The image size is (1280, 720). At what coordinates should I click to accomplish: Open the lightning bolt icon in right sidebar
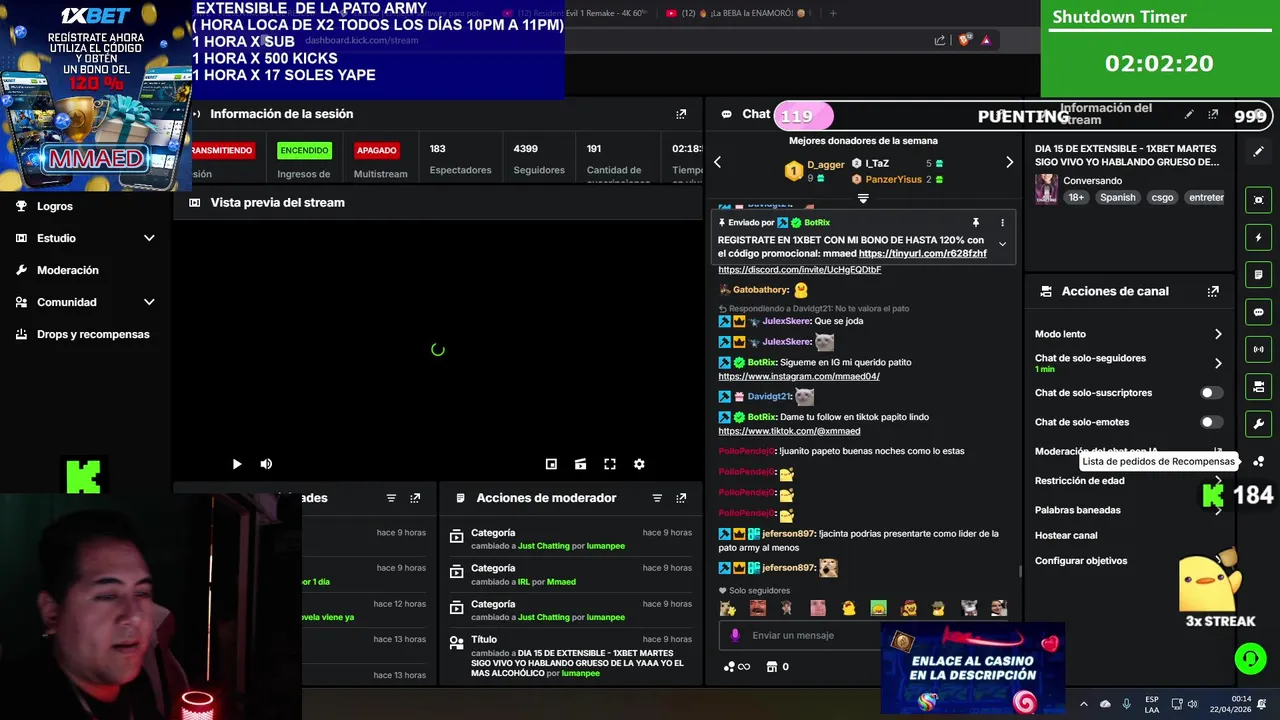pyautogui.click(x=1259, y=237)
